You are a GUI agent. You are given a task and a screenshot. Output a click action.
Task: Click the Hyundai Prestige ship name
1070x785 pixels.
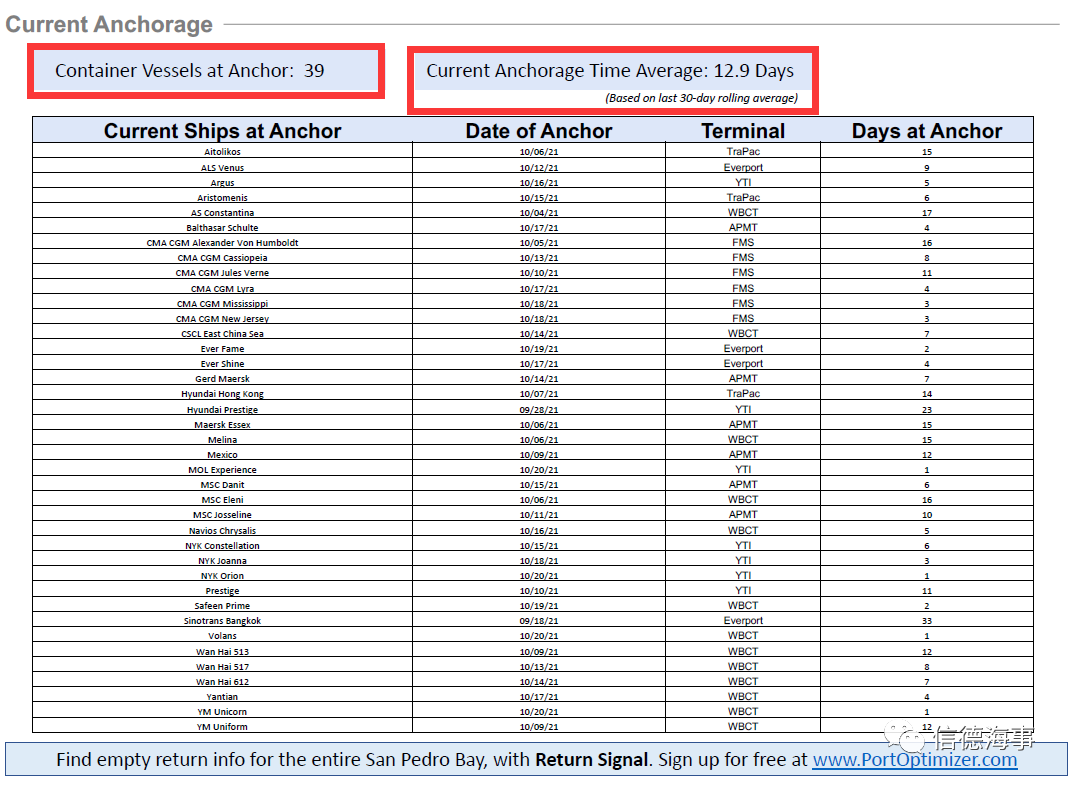[x=222, y=409]
